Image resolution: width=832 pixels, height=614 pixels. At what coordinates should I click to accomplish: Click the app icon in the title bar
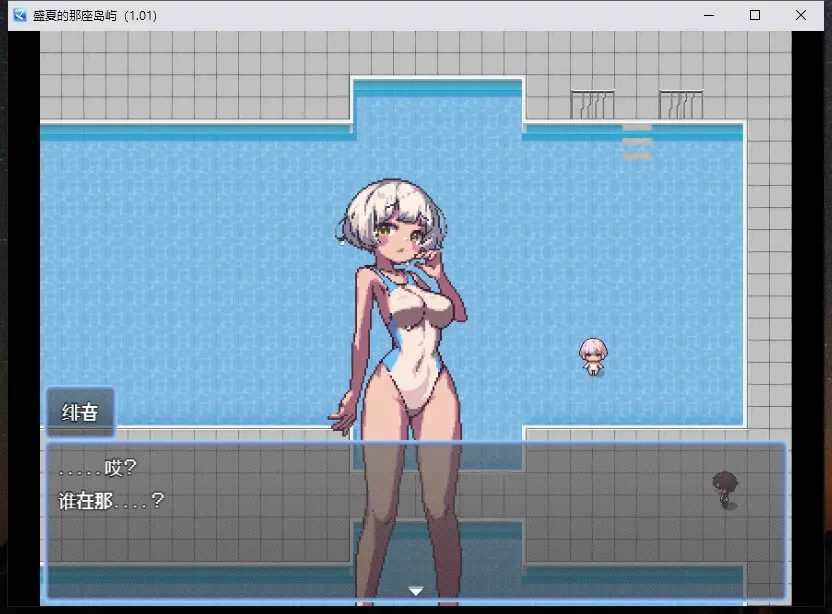click(x=20, y=15)
